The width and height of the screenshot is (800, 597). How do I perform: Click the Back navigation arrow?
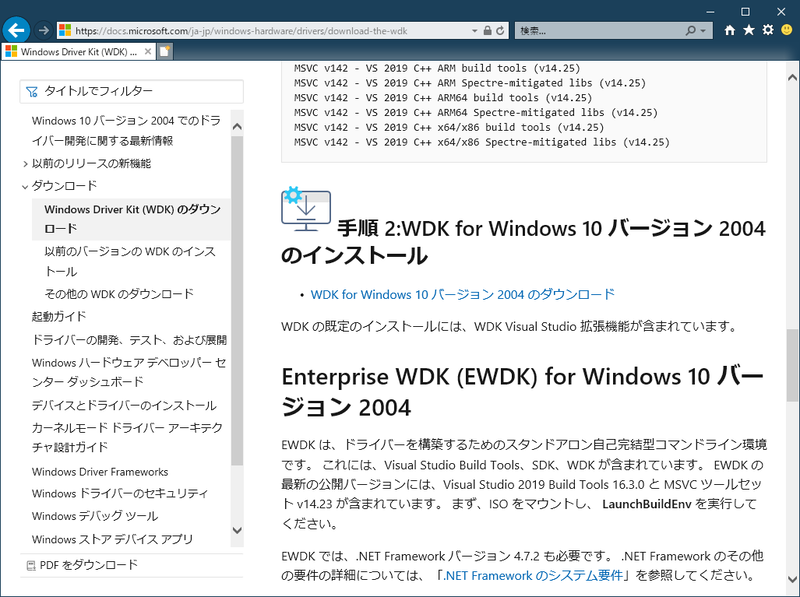[15, 30]
